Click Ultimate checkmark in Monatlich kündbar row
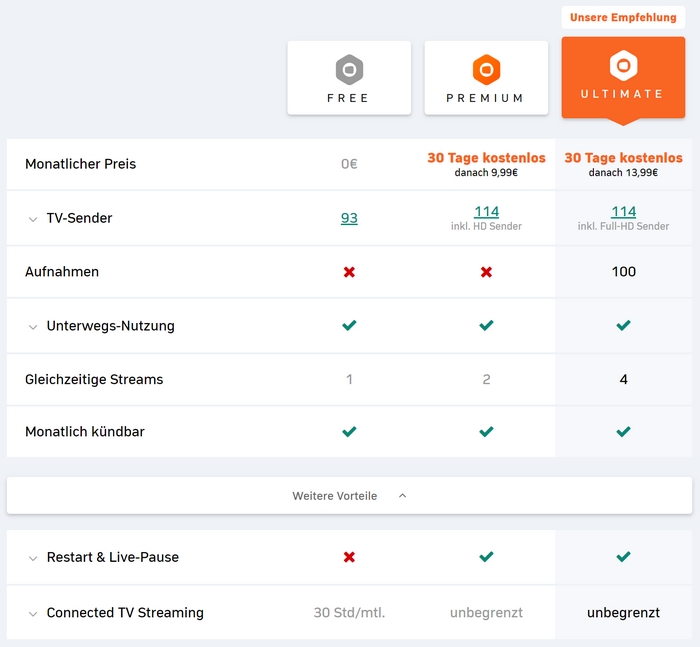This screenshot has width=700, height=647. click(x=623, y=431)
